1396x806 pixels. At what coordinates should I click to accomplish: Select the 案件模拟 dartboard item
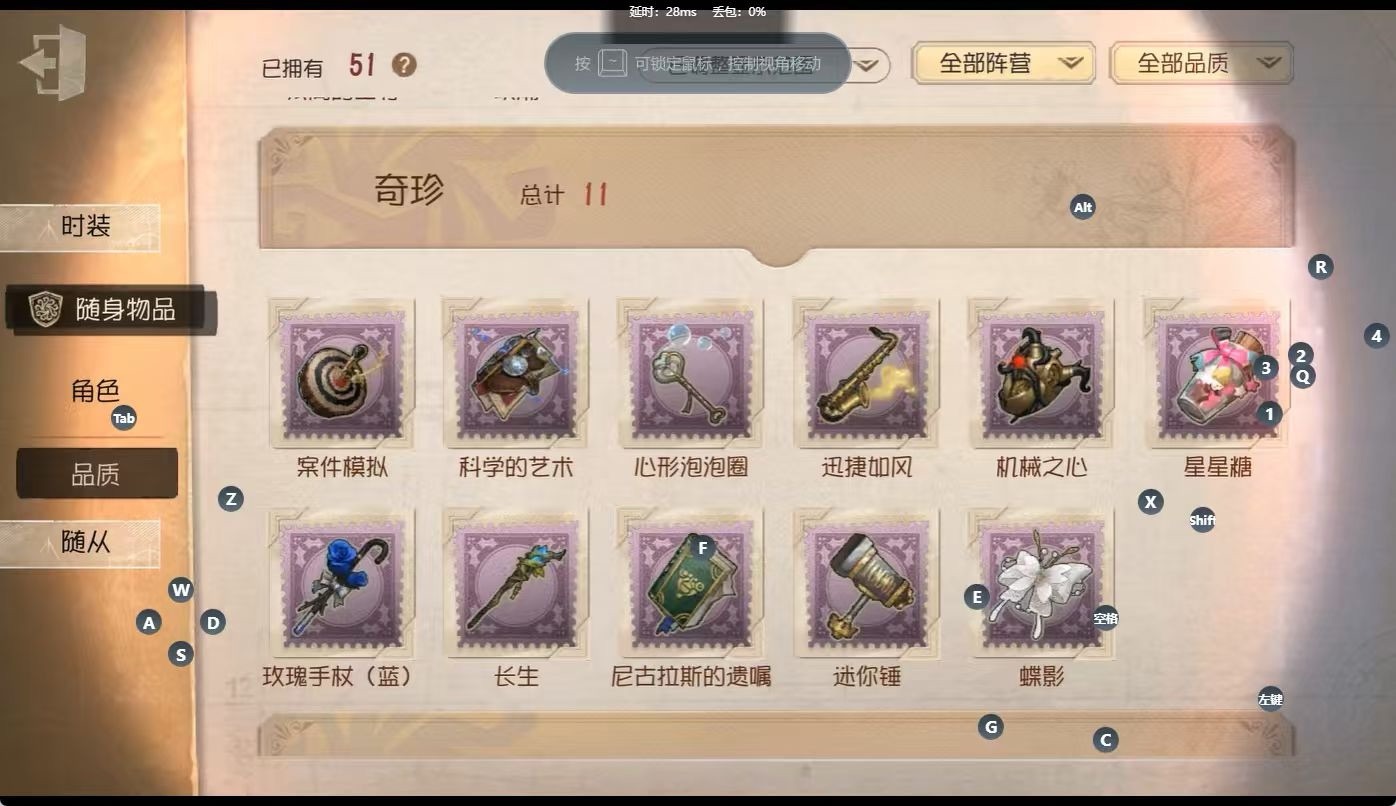342,373
